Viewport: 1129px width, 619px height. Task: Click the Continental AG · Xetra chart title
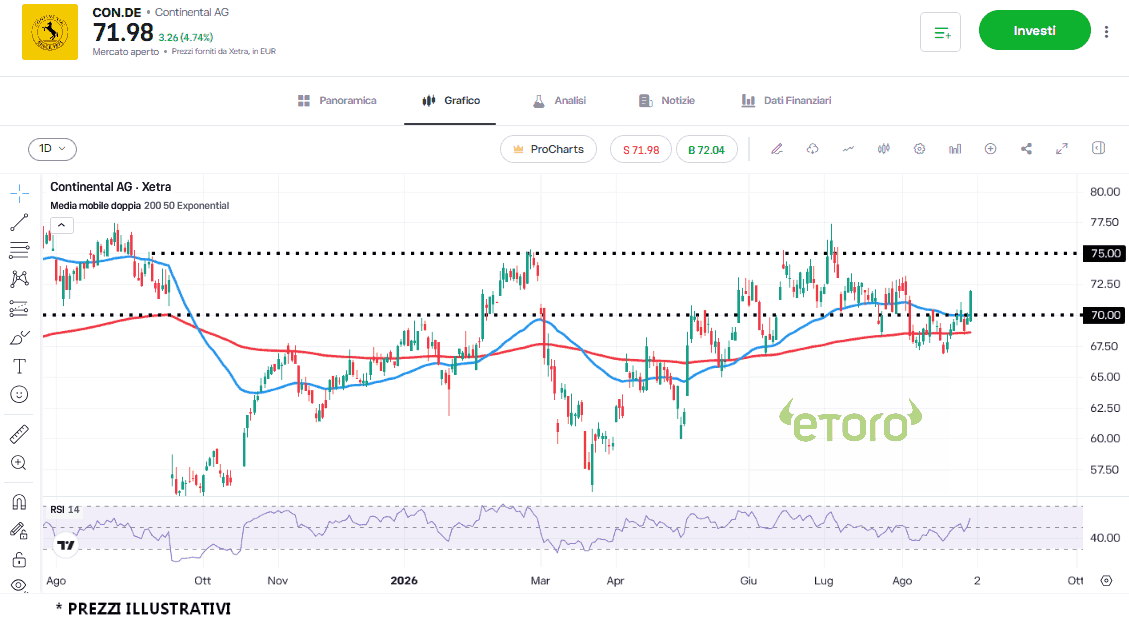[111, 187]
